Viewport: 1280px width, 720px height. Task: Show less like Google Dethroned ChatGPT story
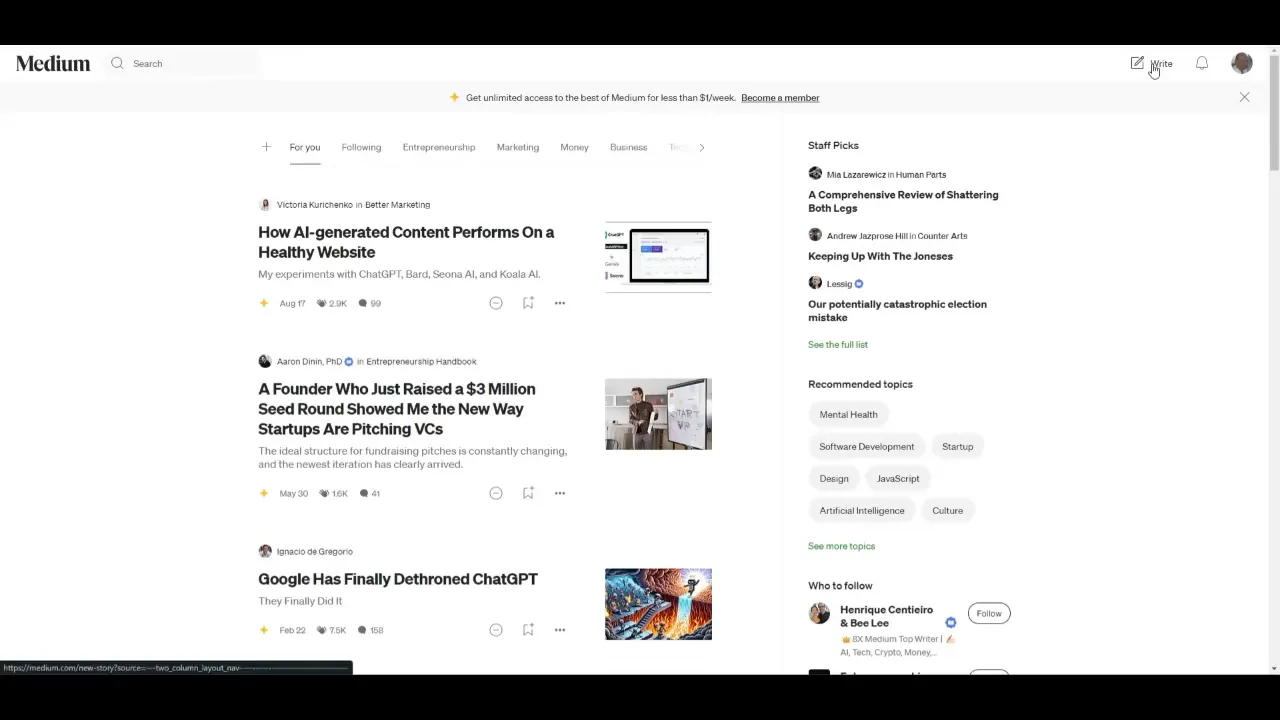[x=496, y=630]
